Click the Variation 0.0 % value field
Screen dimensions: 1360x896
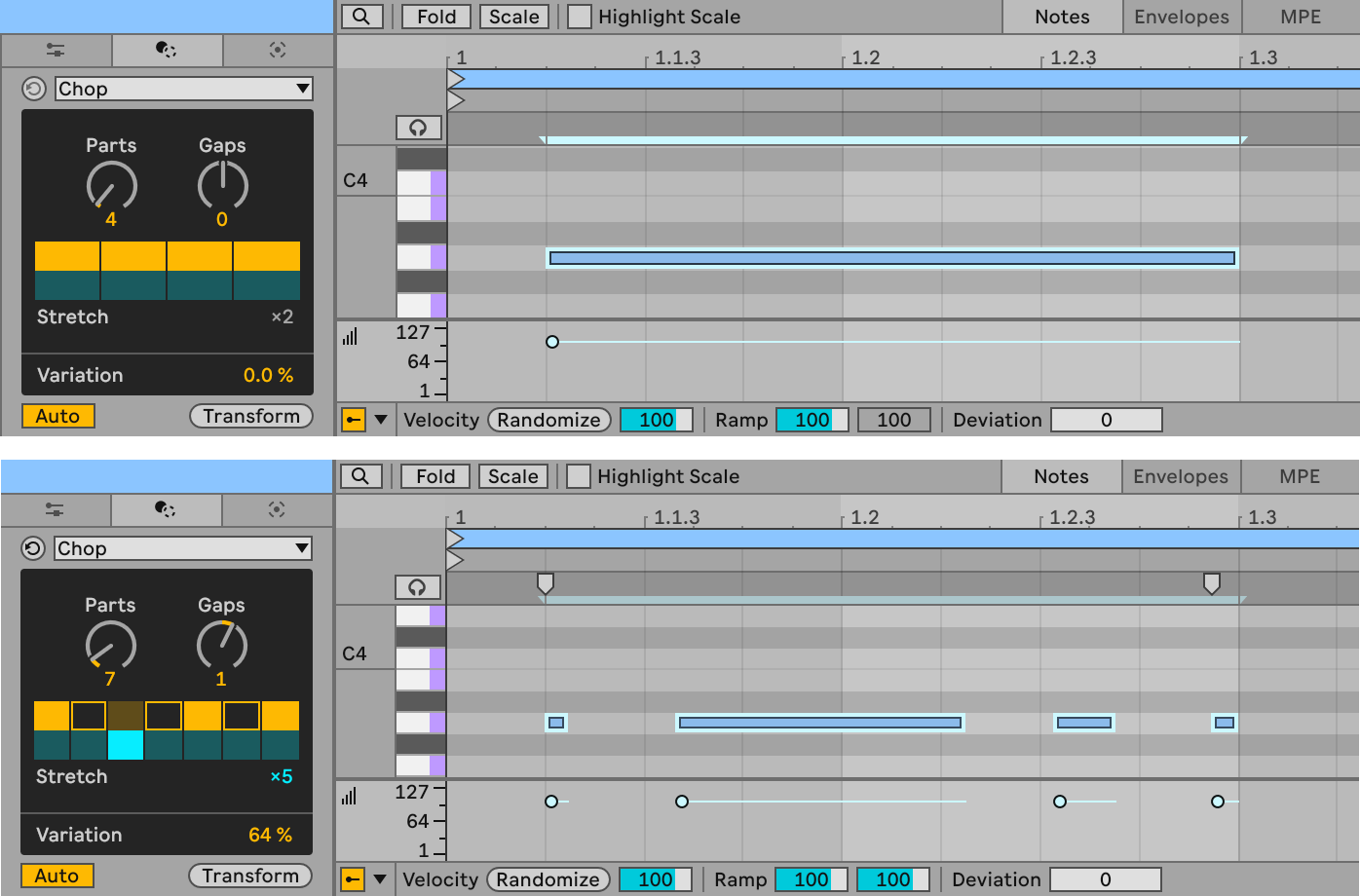(x=268, y=375)
